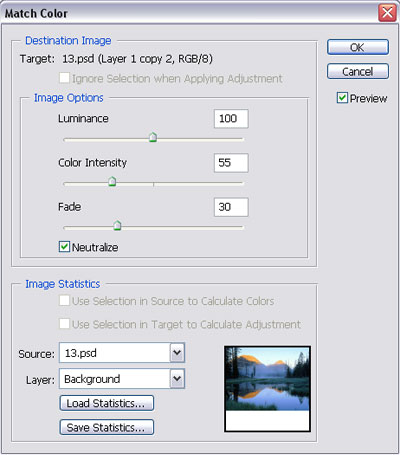This screenshot has width=400, height=455.
Task: Click the Destination Image group heading
Action: coord(68,41)
